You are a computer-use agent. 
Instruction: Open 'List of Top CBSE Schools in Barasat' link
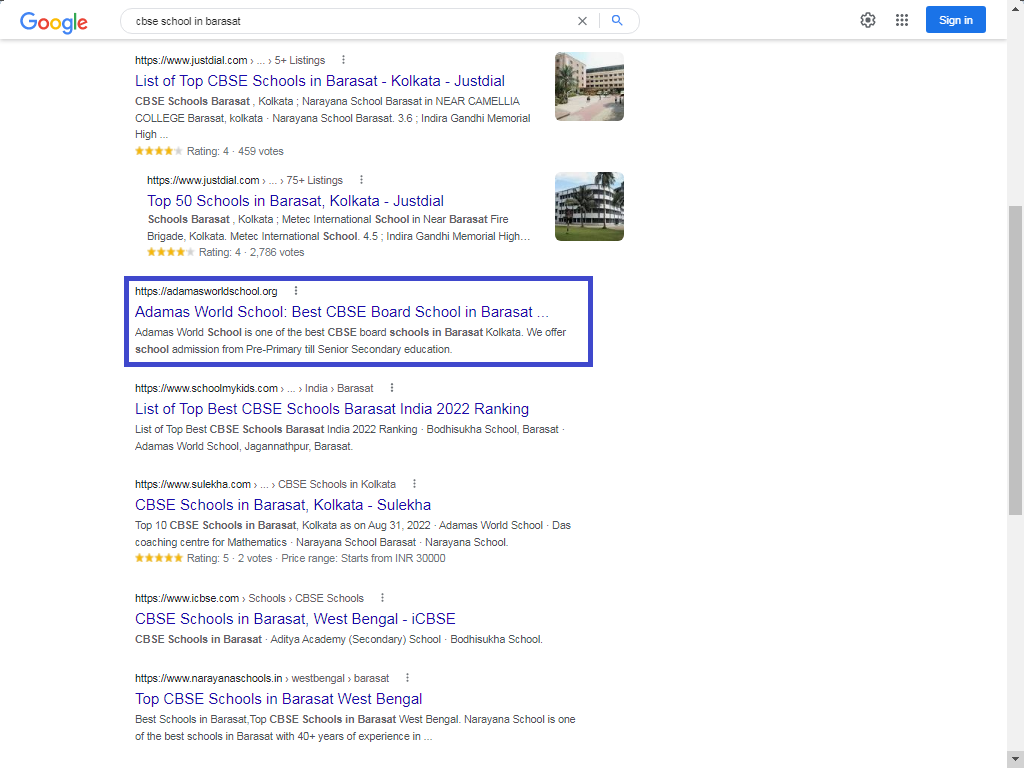(x=320, y=81)
